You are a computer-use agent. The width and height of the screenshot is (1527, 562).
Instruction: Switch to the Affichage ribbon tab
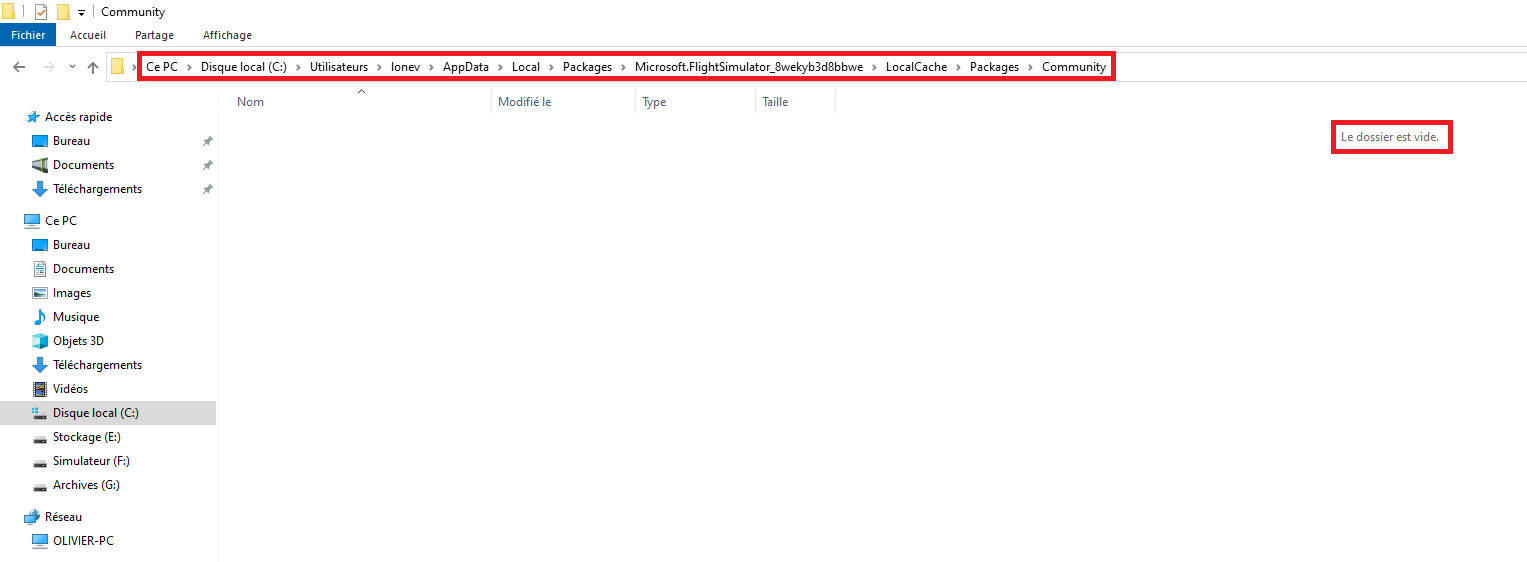pyautogui.click(x=227, y=35)
